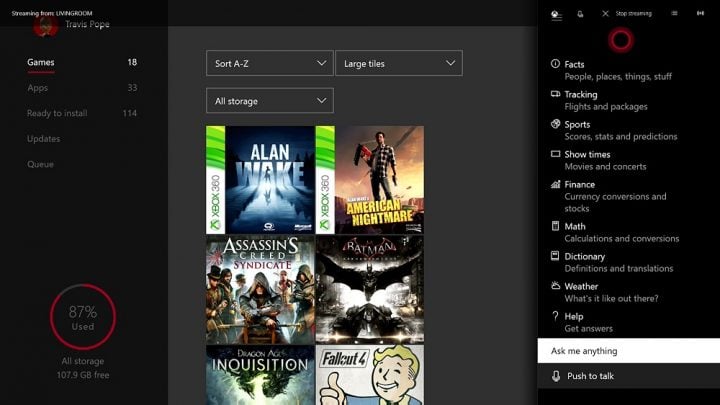Click the Sports ball icon
Image resolution: width=720 pixels, height=405 pixels.
[x=555, y=124]
